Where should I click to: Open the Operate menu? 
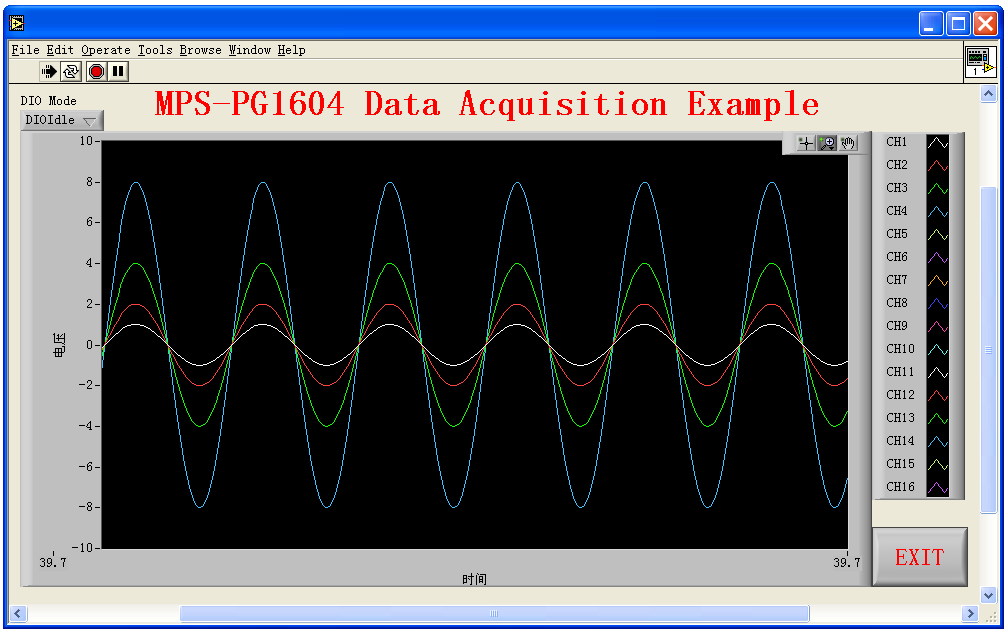[106, 50]
